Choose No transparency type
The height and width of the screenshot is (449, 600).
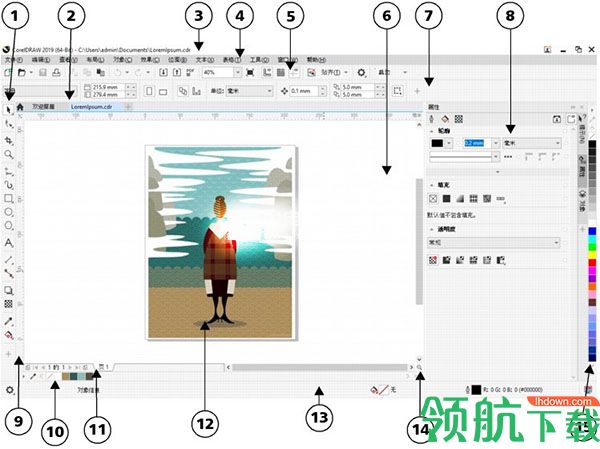tap(433, 260)
